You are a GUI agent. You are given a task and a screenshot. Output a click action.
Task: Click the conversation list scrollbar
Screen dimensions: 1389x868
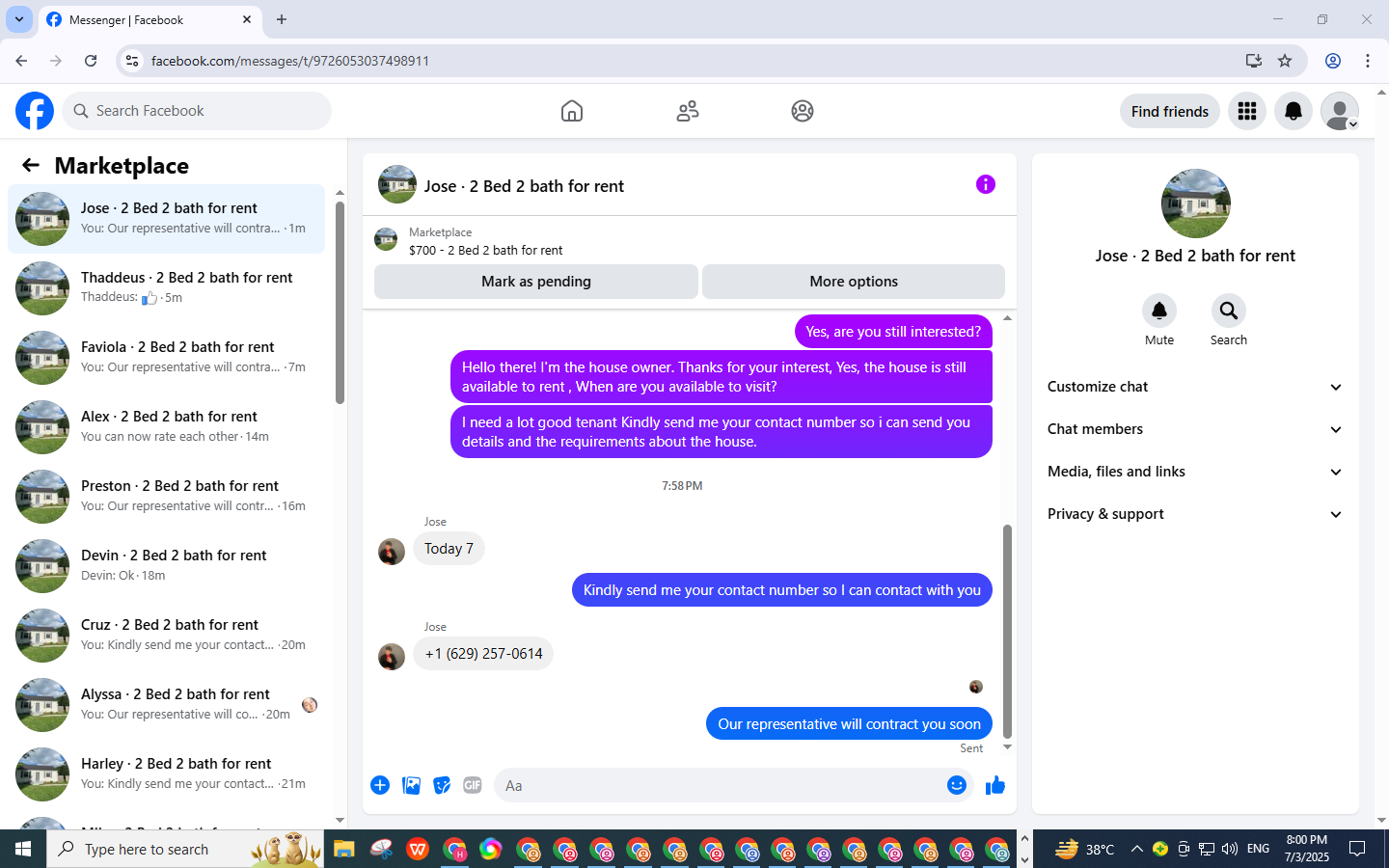(340, 303)
